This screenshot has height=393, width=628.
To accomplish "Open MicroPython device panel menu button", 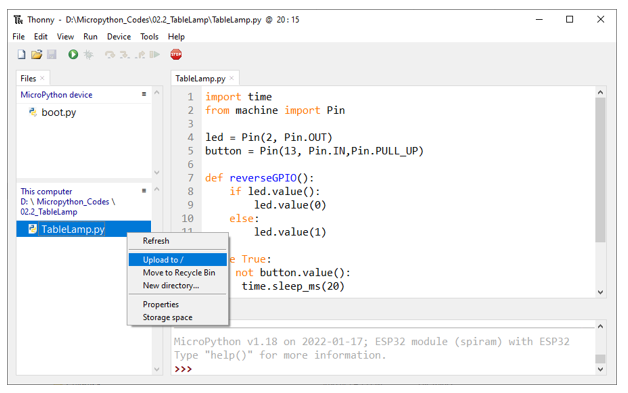I will pyautogui.click(x=144, y=94).
